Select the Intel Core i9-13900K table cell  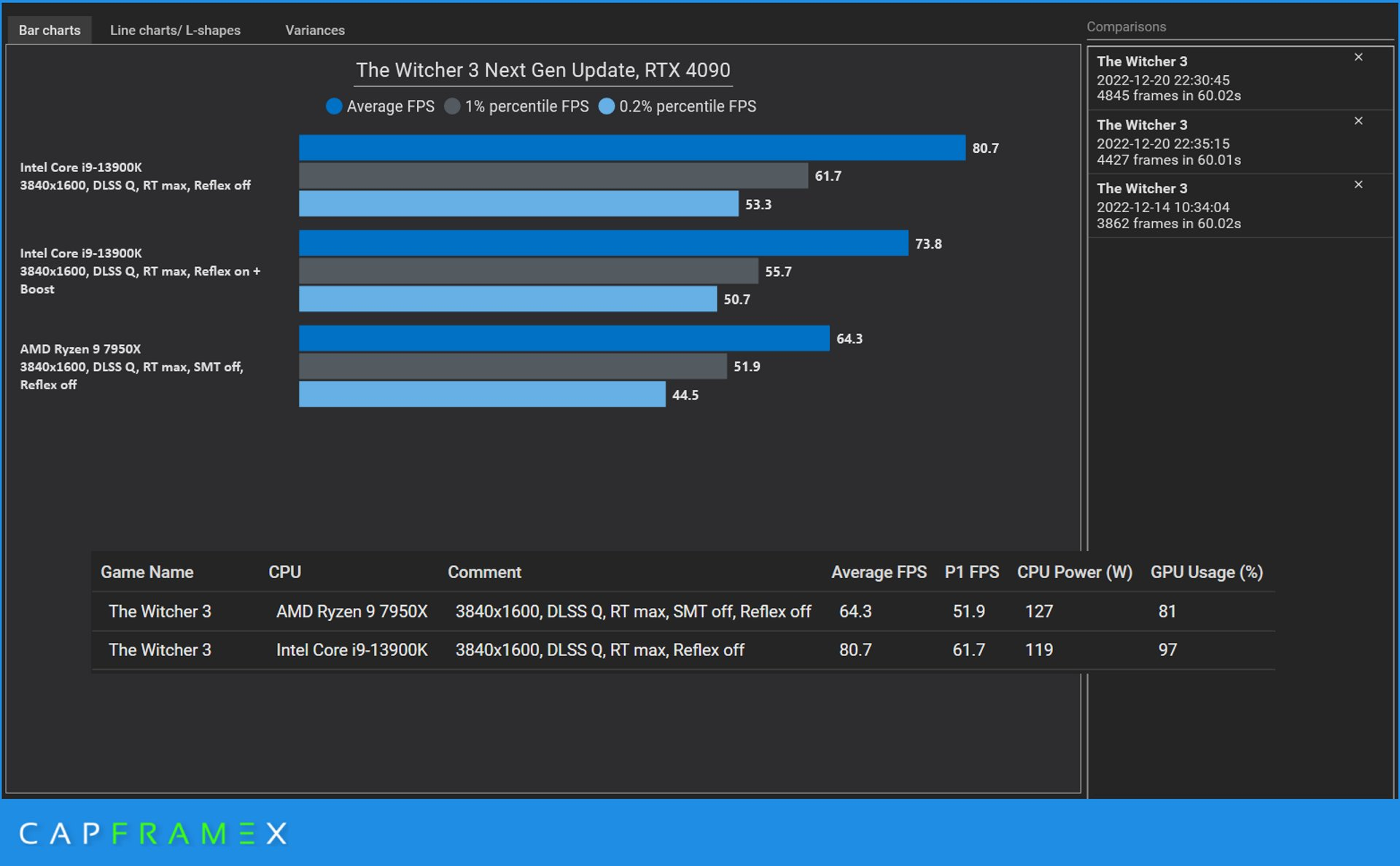click(351, 649)
